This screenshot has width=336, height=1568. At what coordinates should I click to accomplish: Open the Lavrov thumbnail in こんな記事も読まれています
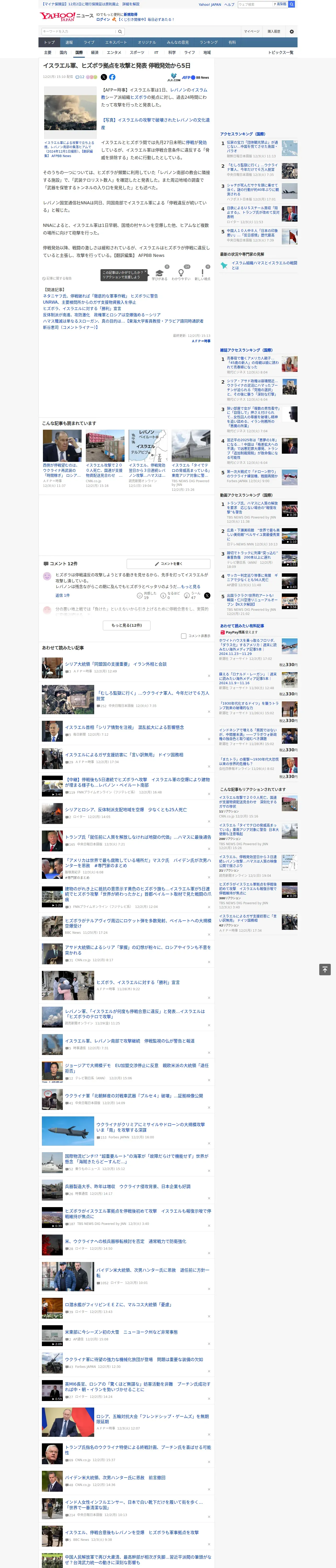click(x=62, y=446)
